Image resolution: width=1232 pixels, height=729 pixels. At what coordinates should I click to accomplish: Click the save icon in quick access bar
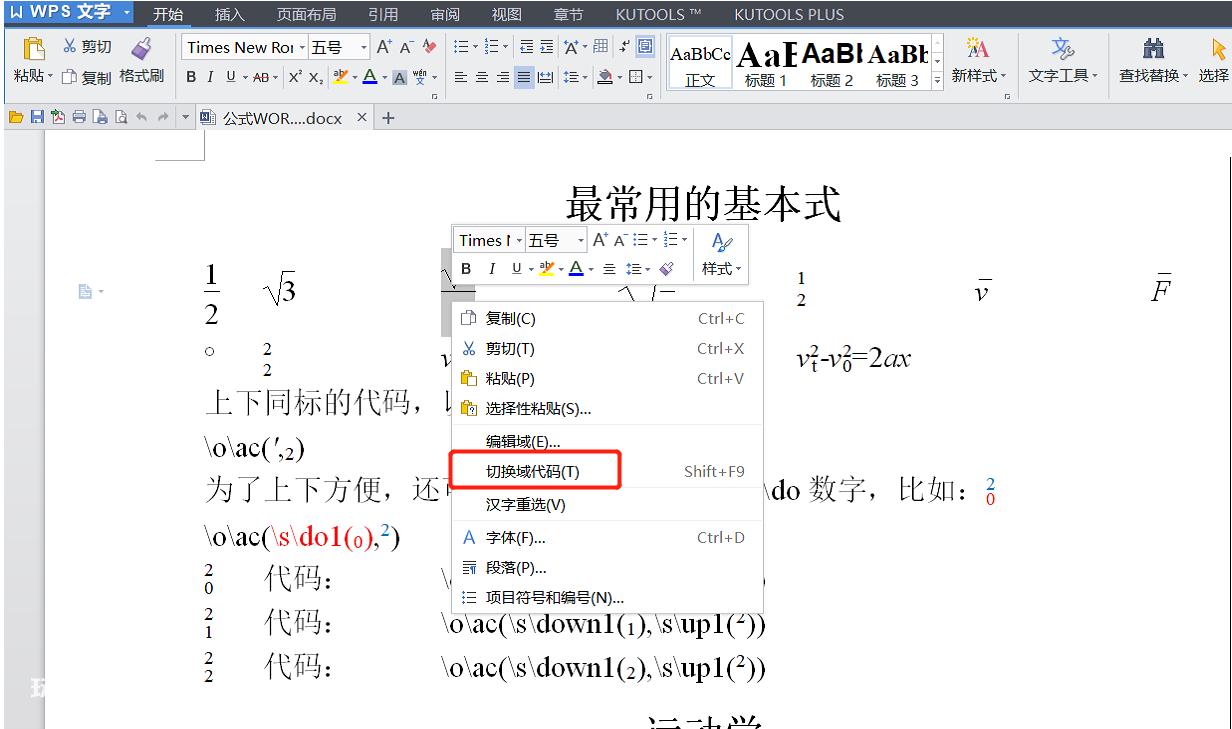(36, 118)
